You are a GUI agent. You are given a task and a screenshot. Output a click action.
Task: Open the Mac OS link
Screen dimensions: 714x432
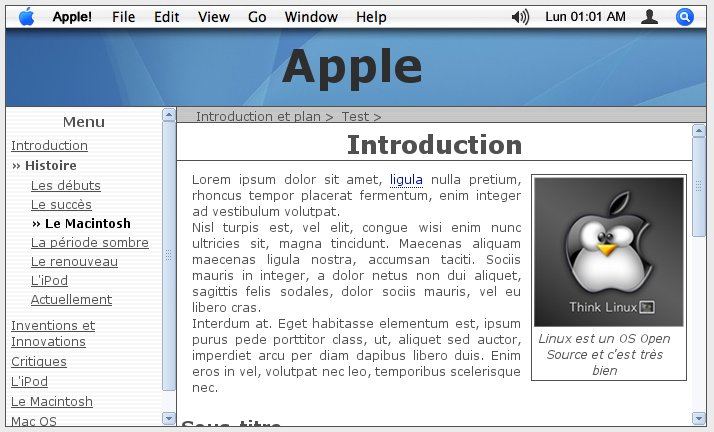[34, 421]
